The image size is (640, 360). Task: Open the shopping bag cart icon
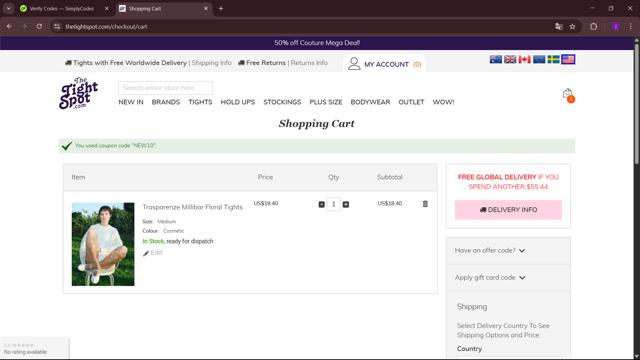568,95
